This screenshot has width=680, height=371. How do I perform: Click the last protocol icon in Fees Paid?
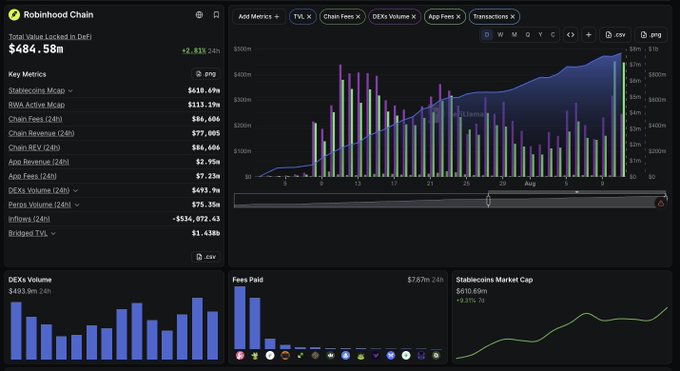436,355
